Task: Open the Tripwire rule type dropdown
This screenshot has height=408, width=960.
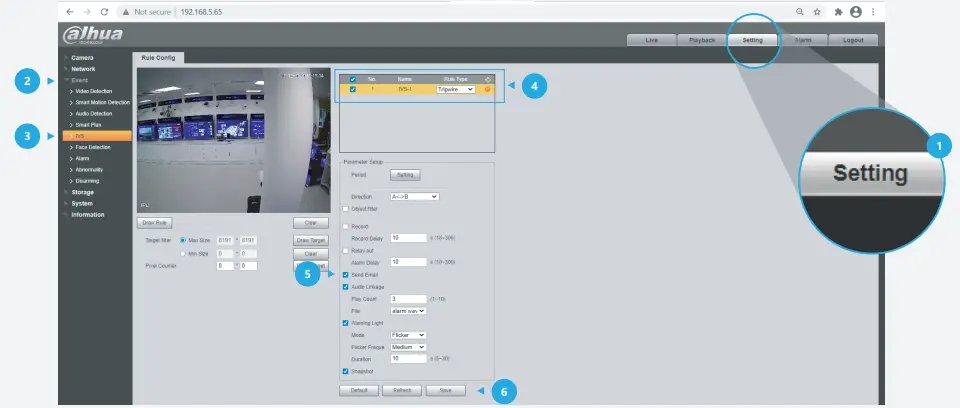Action: coord(456,89)
